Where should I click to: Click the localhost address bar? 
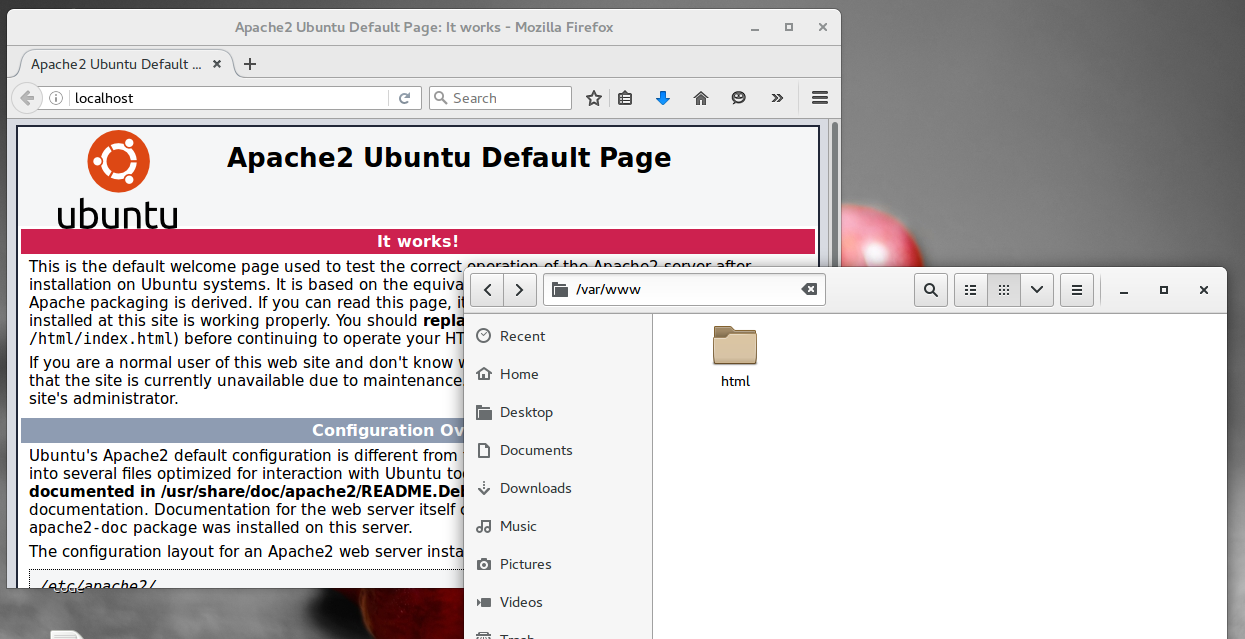230,98
